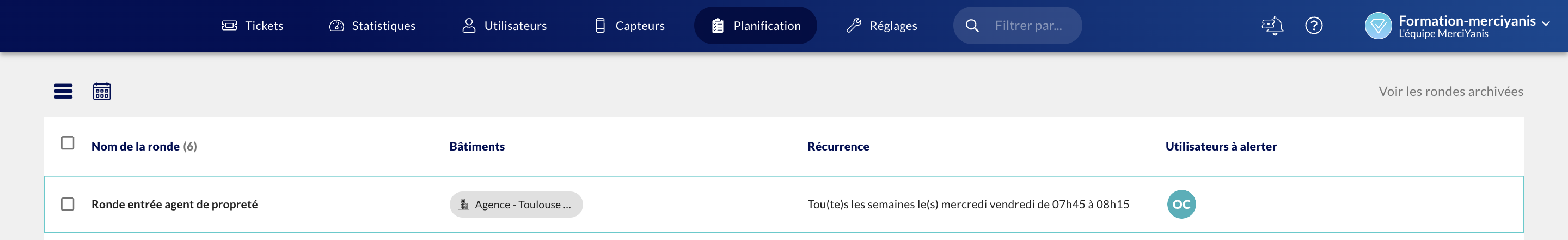The height and width of the screenshot is (240, 1568).
Task: Tick the Ronde entrée agent de propreté checkbox
Action: pyautogui.click(x=68, y=204)
